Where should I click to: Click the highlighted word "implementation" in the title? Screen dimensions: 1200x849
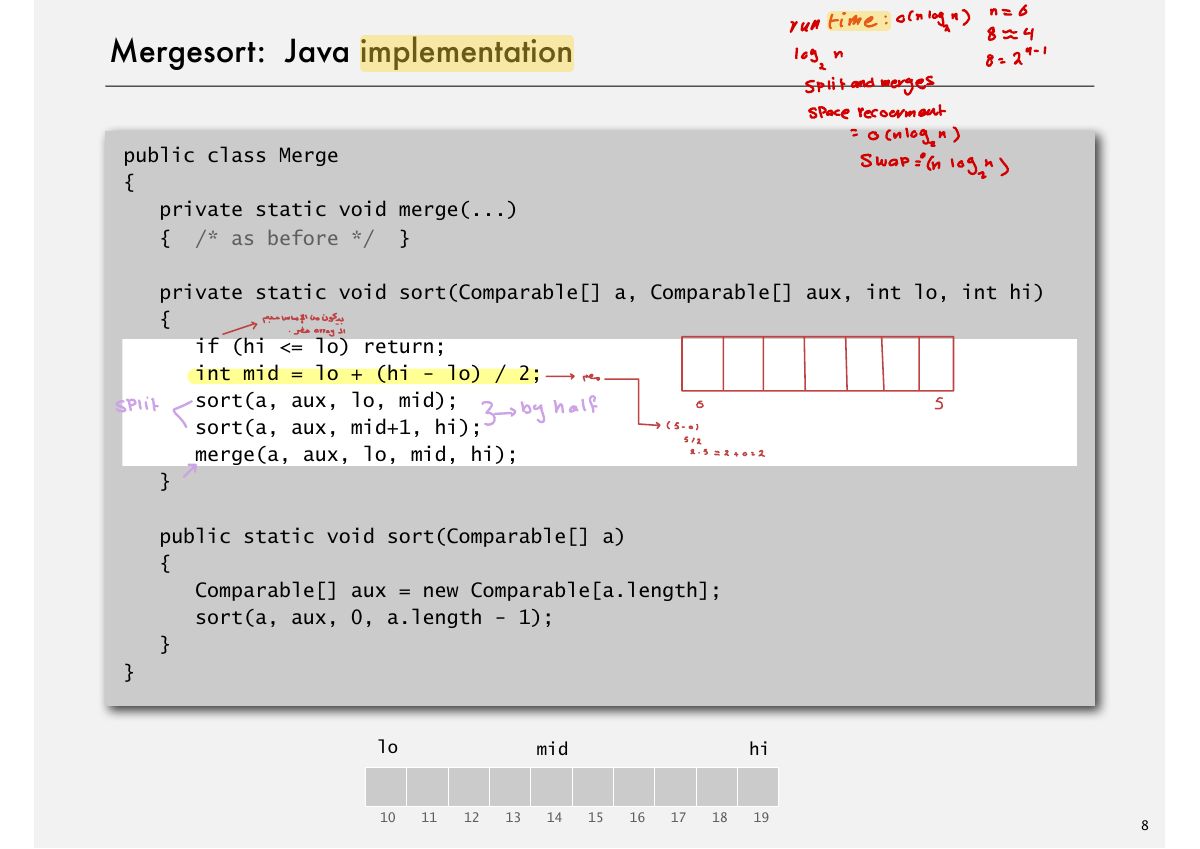(467, 52)
